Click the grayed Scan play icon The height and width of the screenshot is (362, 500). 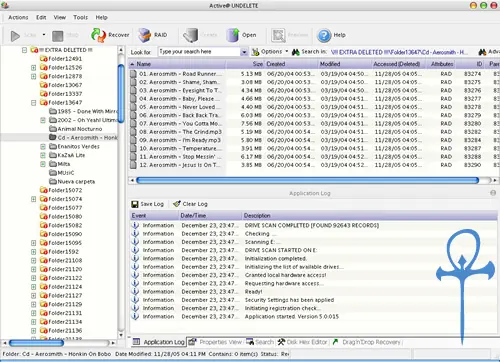click(x=15, y=36)
